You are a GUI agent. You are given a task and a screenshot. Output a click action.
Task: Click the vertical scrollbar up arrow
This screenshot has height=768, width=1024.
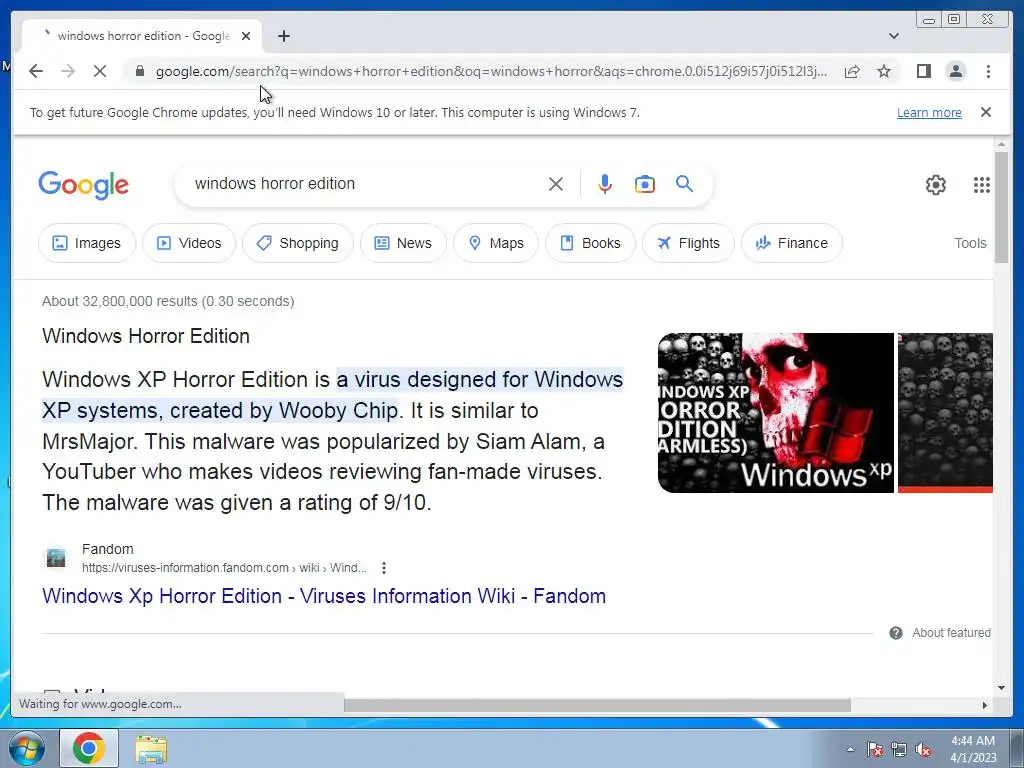tap(1002, 144)
